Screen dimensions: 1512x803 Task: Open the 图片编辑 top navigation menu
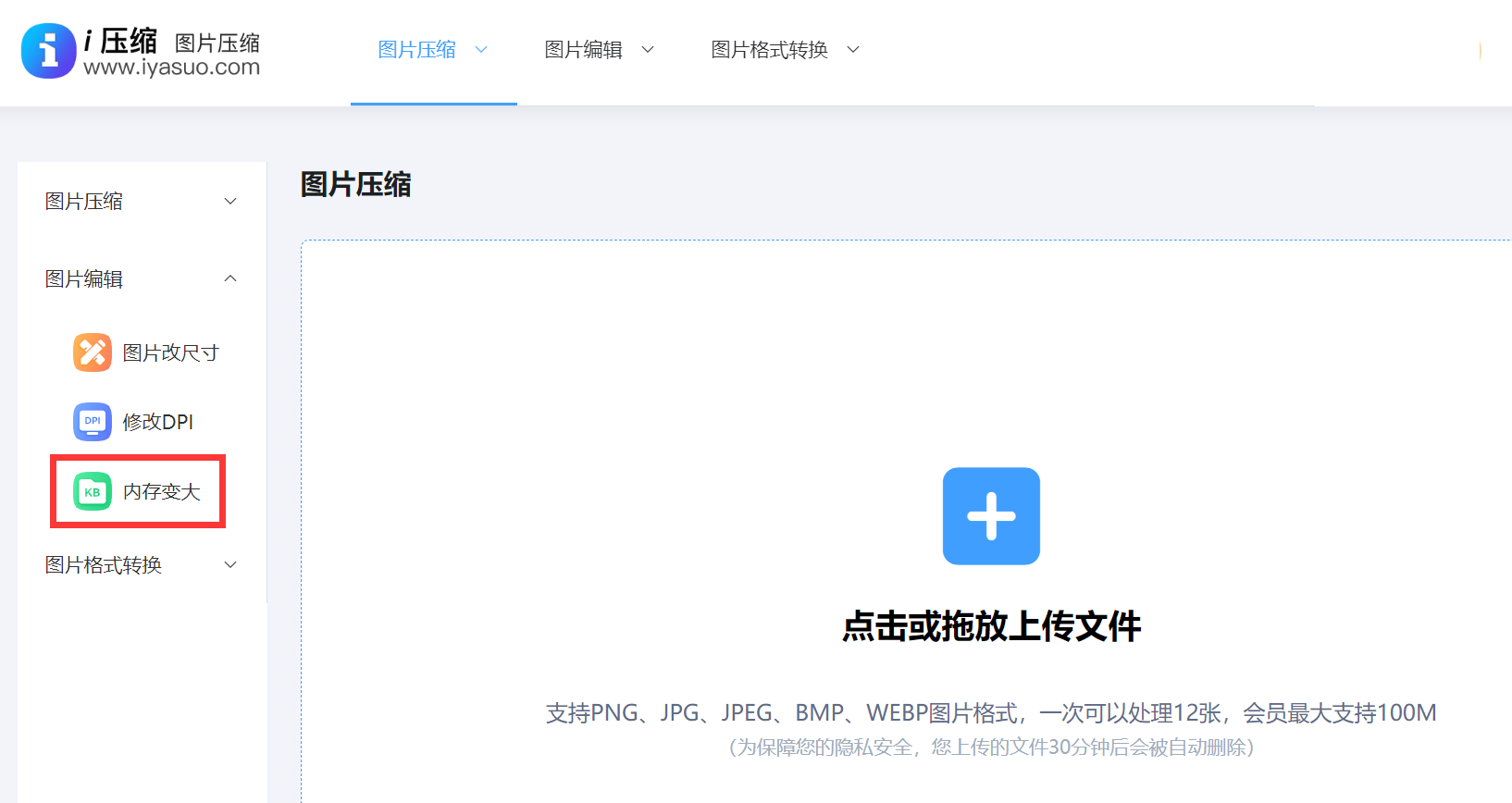click(583, 50)
